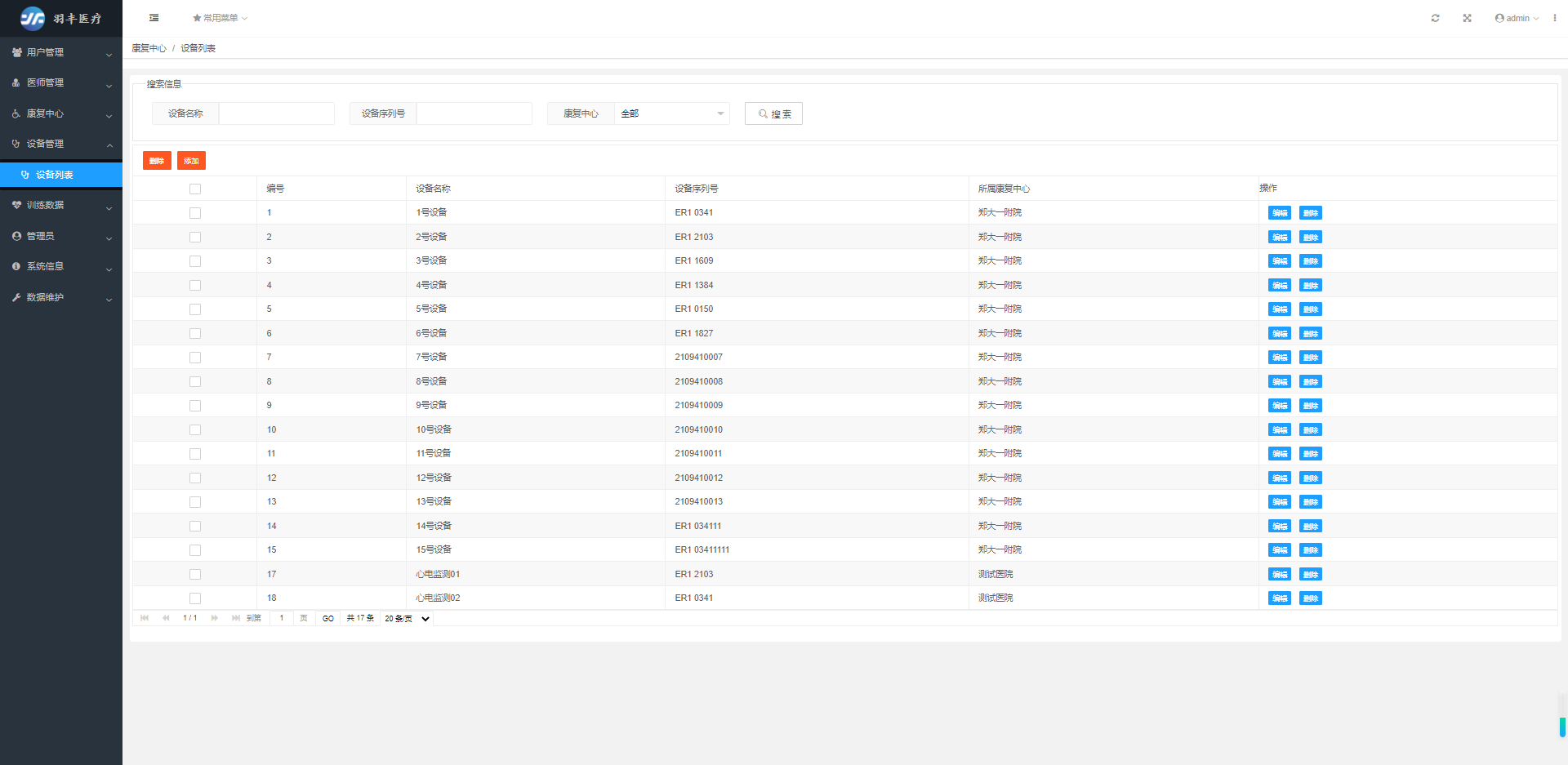Tick the checkbox for 7号设备 row
Image resolution: width=1568 pixels, height=765 pixels.
point(194,358)
